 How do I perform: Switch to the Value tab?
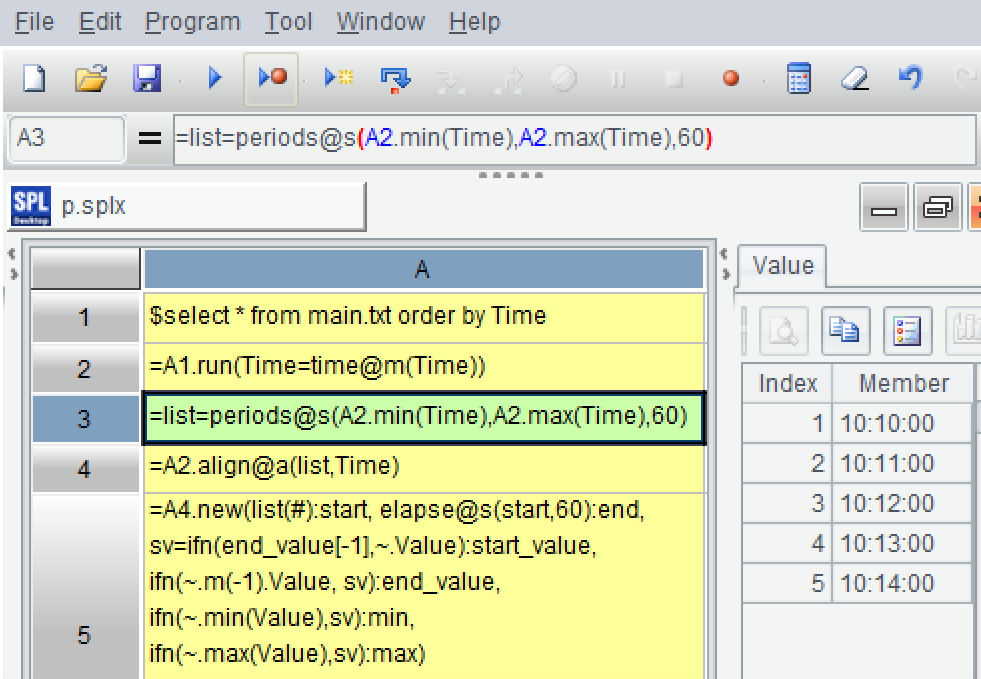pos(782,265)
